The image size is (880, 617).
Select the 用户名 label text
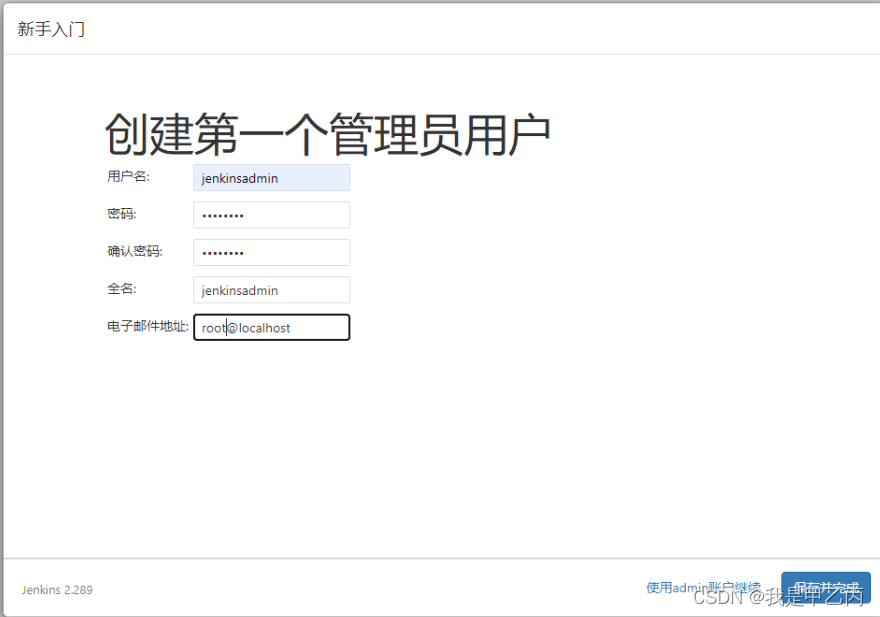coord(129,176)
